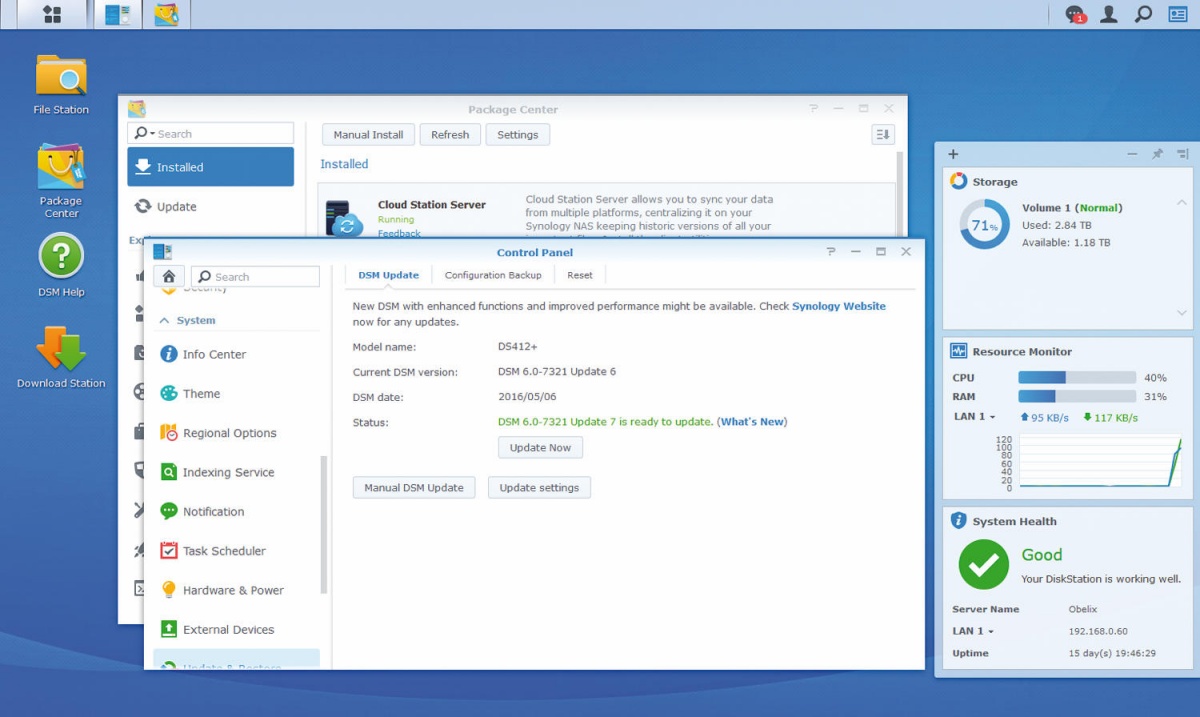This screenshot has height=717, width=1200.
Task: Open Download Station desktop icon
Action: (61, 357)
